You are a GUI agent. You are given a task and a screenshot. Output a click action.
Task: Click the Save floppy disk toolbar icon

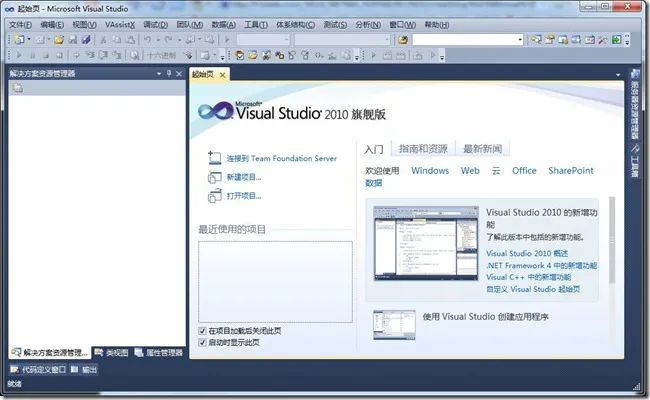pos(73,40)
